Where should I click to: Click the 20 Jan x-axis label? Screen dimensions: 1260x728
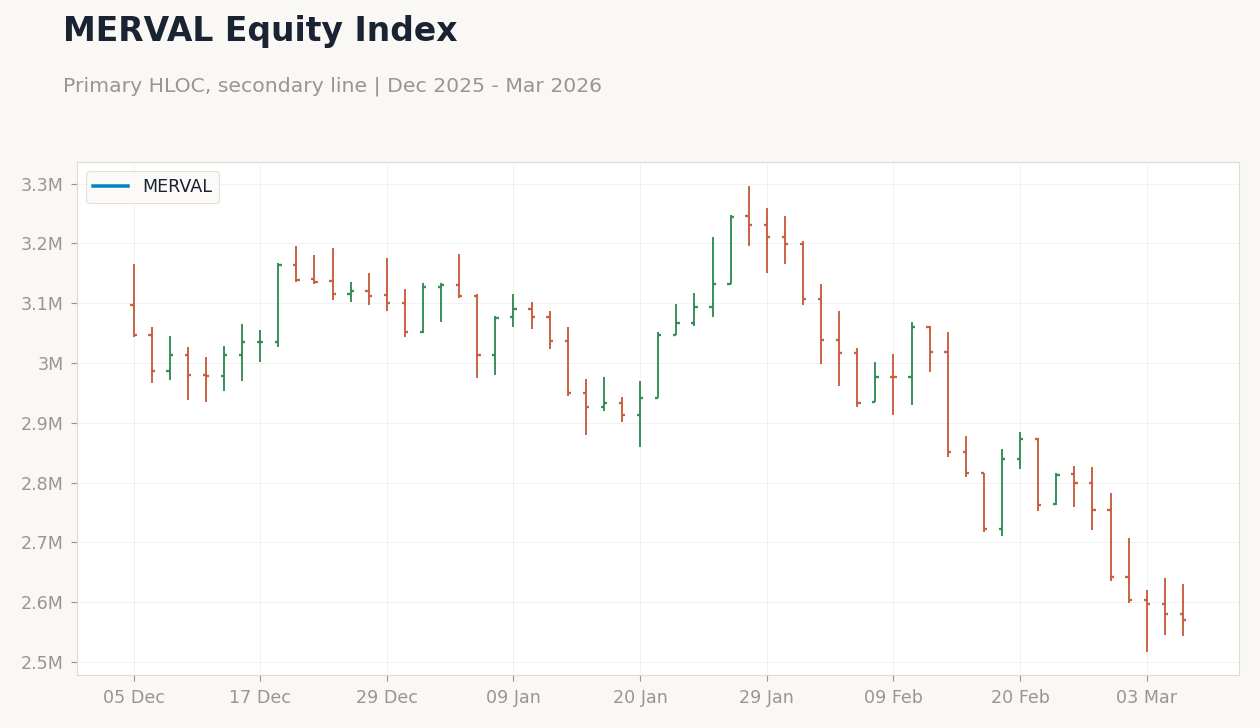pos(640,698)
